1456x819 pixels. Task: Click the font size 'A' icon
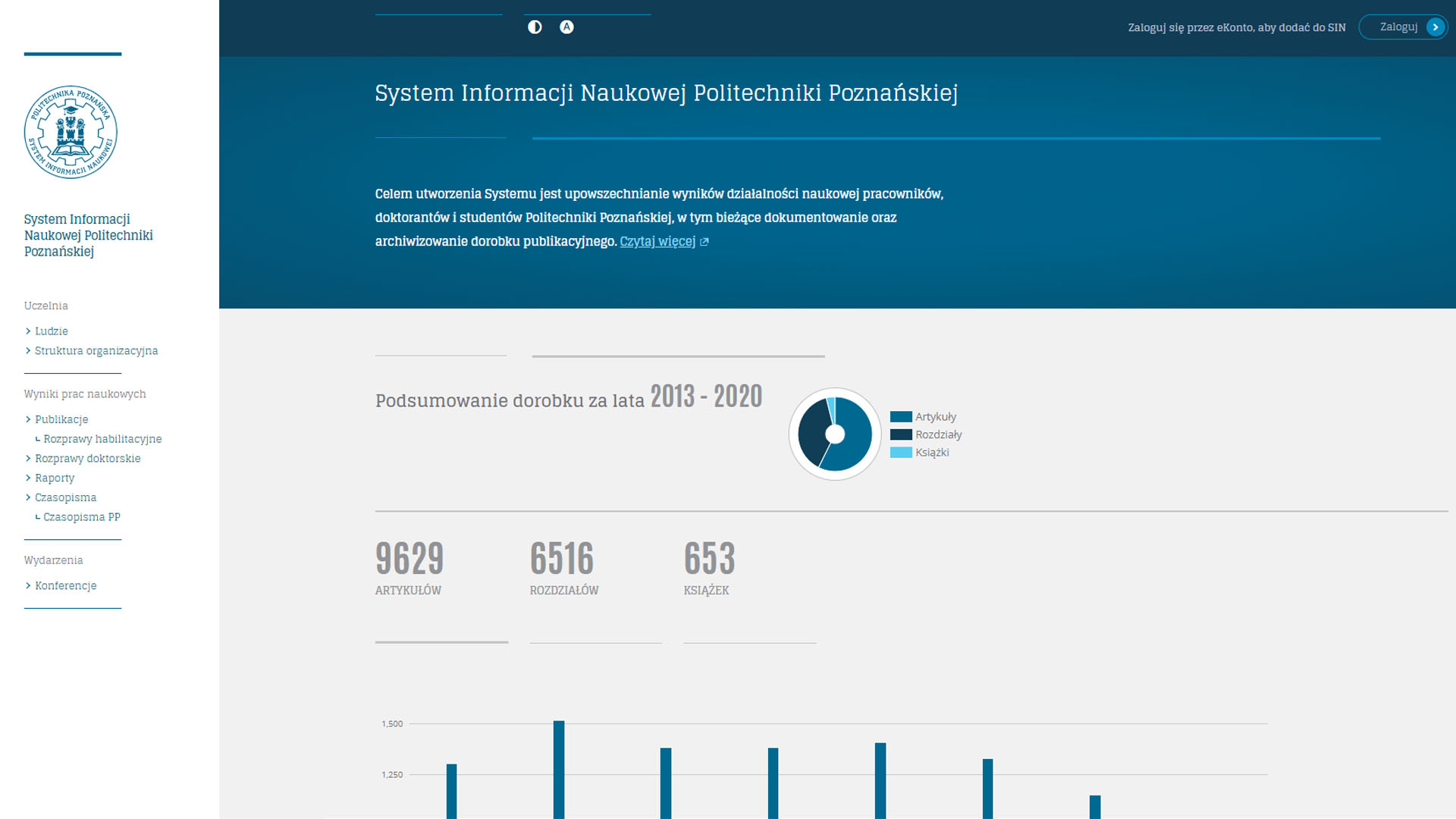pos(566,27)
